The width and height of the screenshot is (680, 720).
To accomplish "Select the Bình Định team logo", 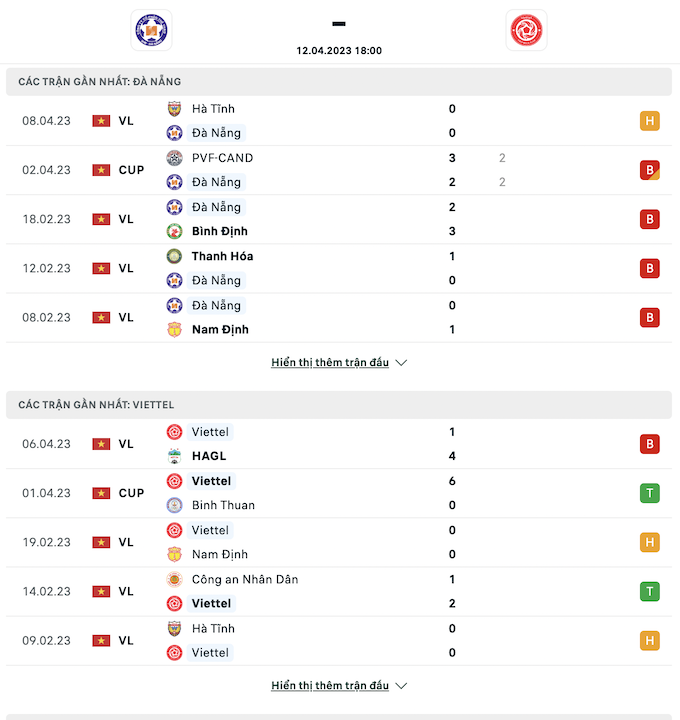I will (174, 231).
